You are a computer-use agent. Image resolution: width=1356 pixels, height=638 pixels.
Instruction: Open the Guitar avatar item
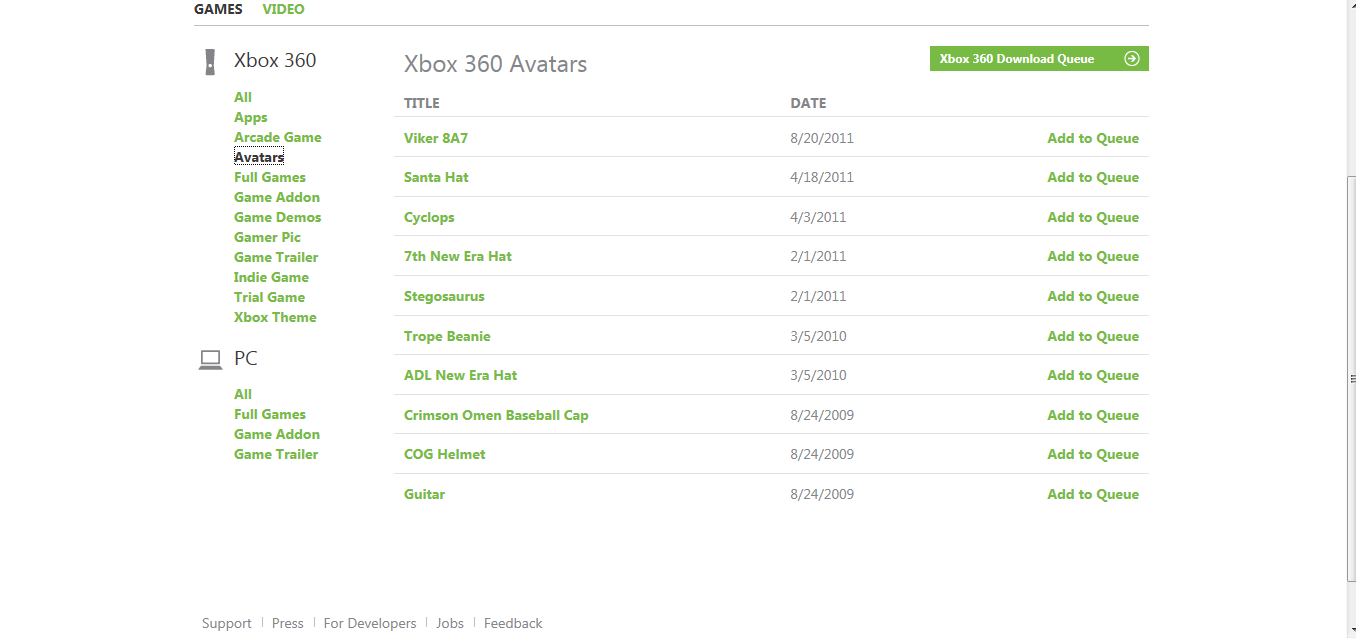(424, 494)
